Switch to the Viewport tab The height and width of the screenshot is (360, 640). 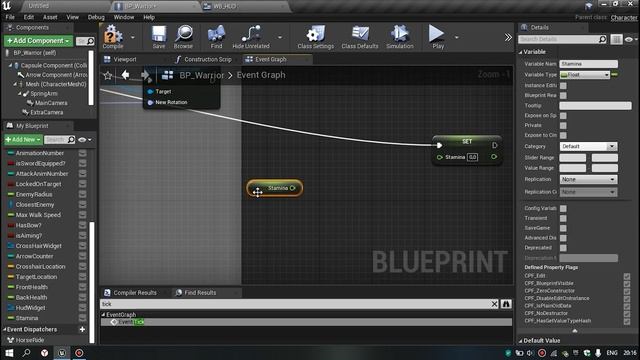(x=125, y=59)
